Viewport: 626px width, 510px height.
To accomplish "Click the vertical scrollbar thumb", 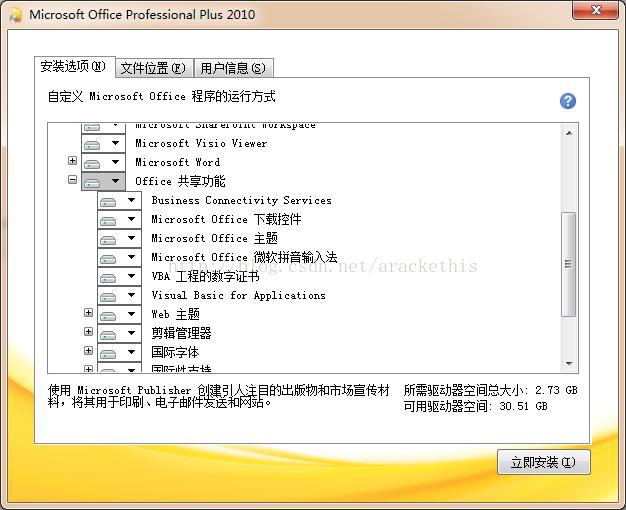I will [x=569, y=264].
